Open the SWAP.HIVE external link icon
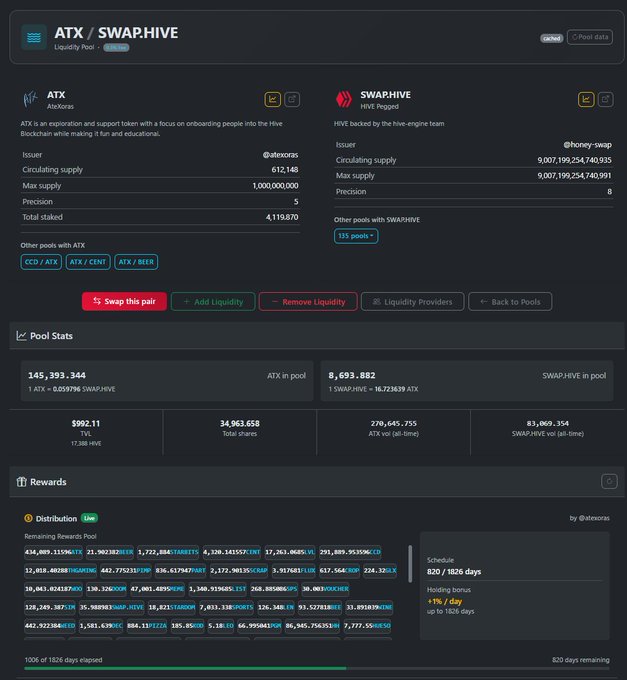Image resolution: width=627 pixels, height=680 pixels. (606, 99)
